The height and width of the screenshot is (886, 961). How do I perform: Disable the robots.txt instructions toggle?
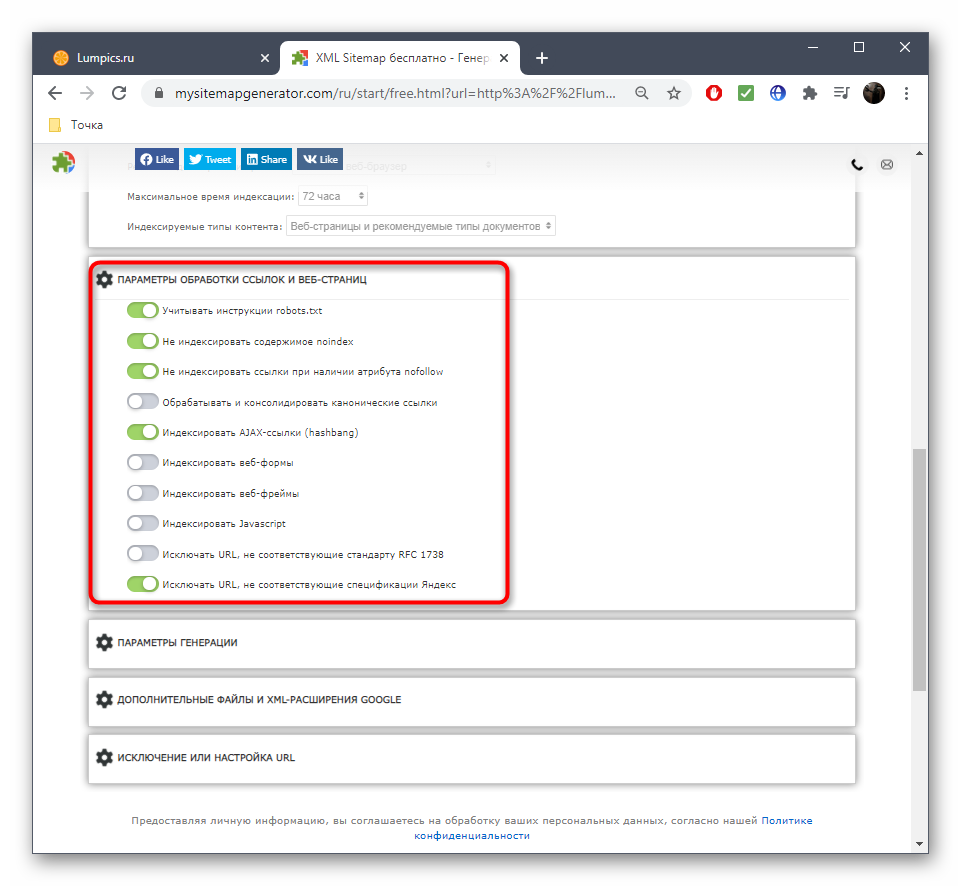143,311
